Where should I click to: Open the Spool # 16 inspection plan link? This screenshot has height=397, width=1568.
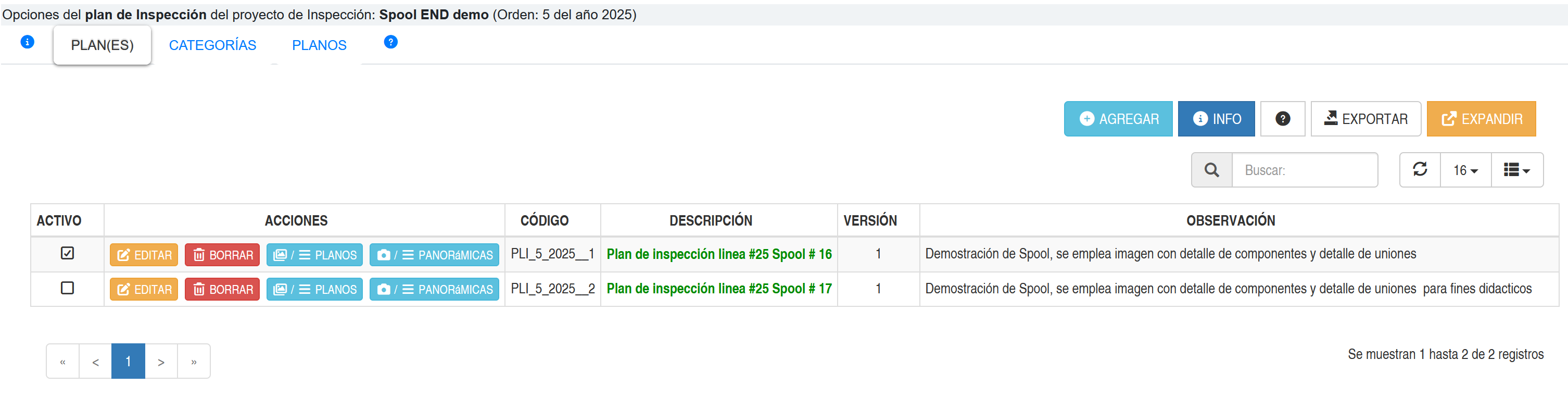[x=719, y=255]
